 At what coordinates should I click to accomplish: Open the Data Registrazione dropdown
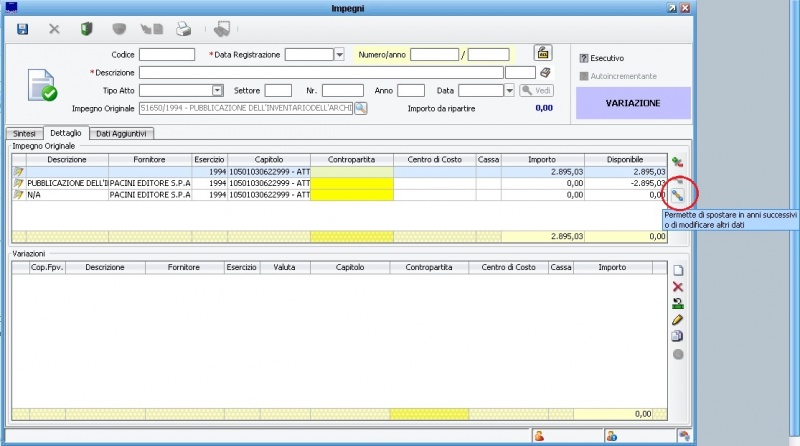coord(340,54)
